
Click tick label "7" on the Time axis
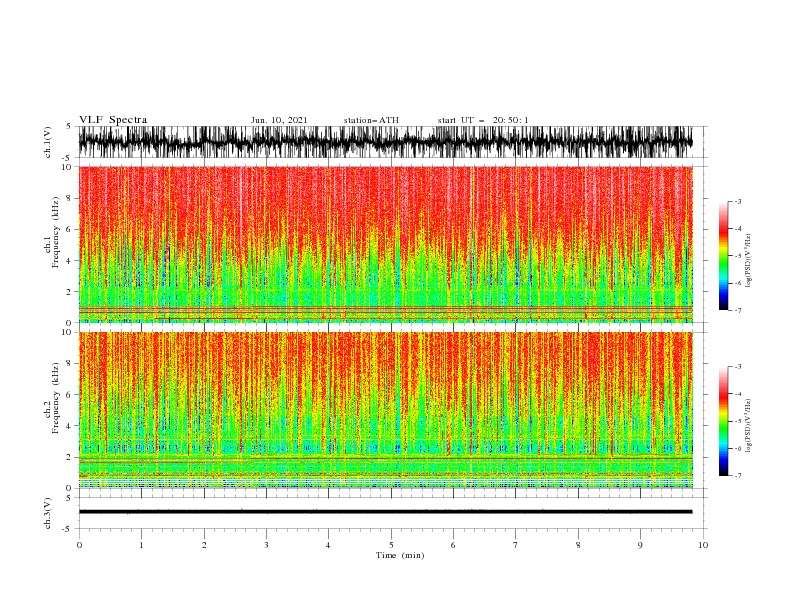[516, 545]
